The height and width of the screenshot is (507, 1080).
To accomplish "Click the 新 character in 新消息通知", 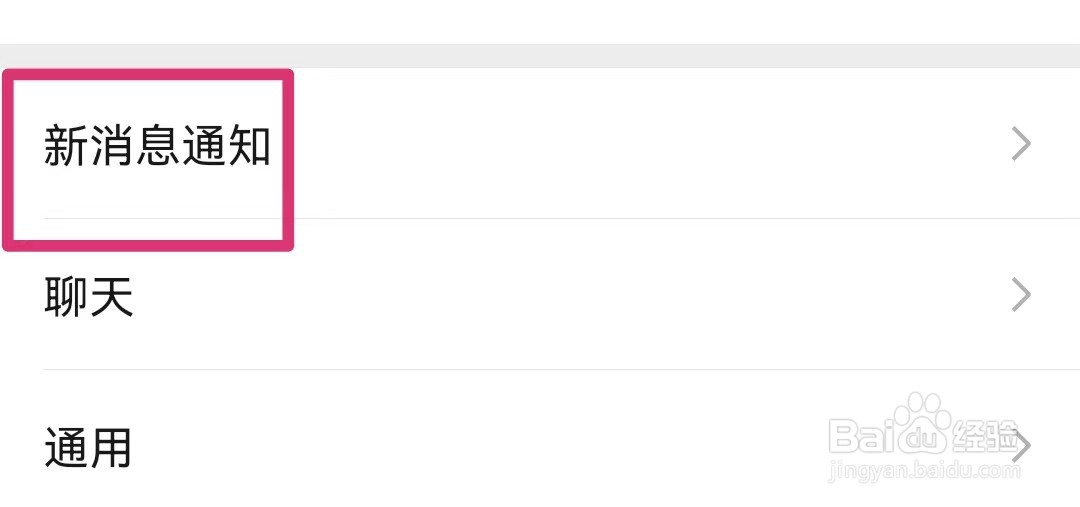I will 66,145.
